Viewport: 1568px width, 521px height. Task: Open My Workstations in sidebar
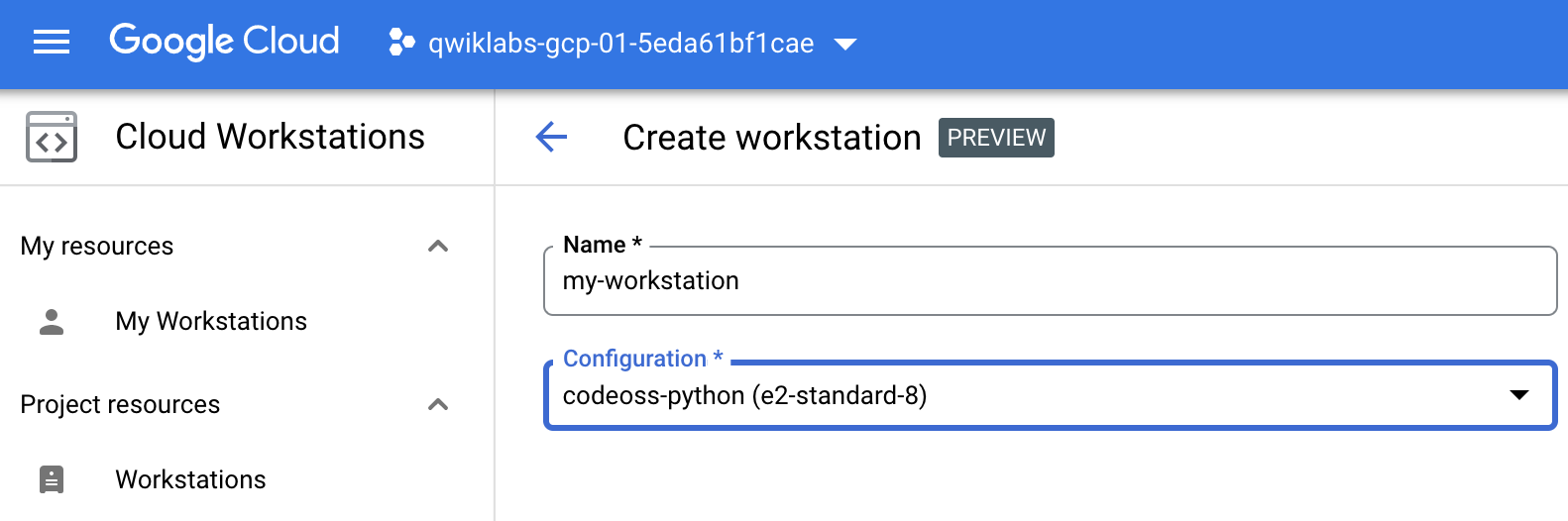pyautogui.click(x=211, y=321)
